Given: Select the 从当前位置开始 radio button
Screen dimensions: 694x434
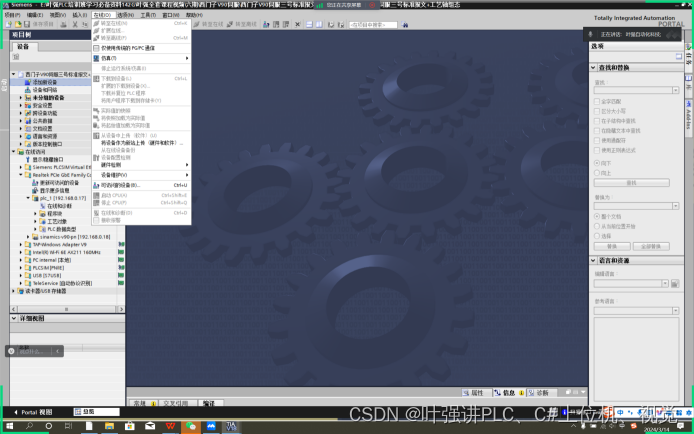Looking at the screenshot, I should 597,226.
